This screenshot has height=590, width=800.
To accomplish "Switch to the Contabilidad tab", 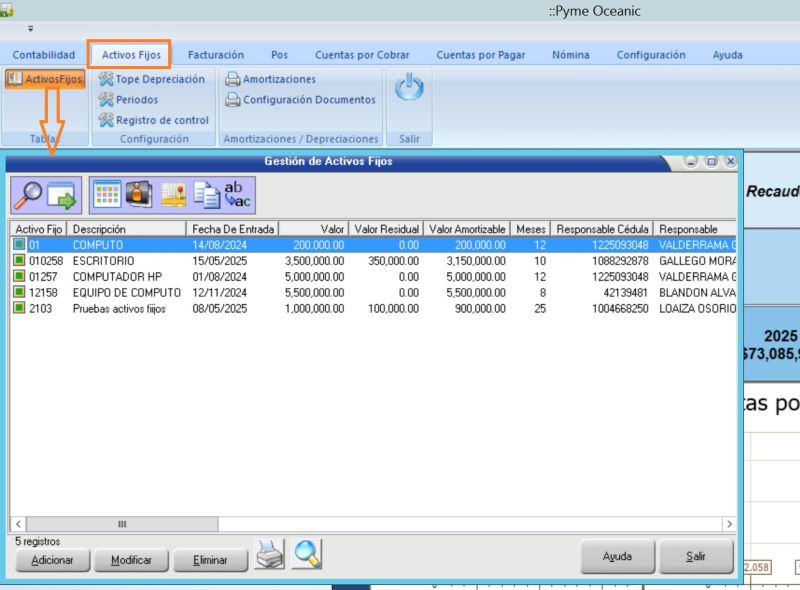I will pyautogui.click(x=43, y=55).
